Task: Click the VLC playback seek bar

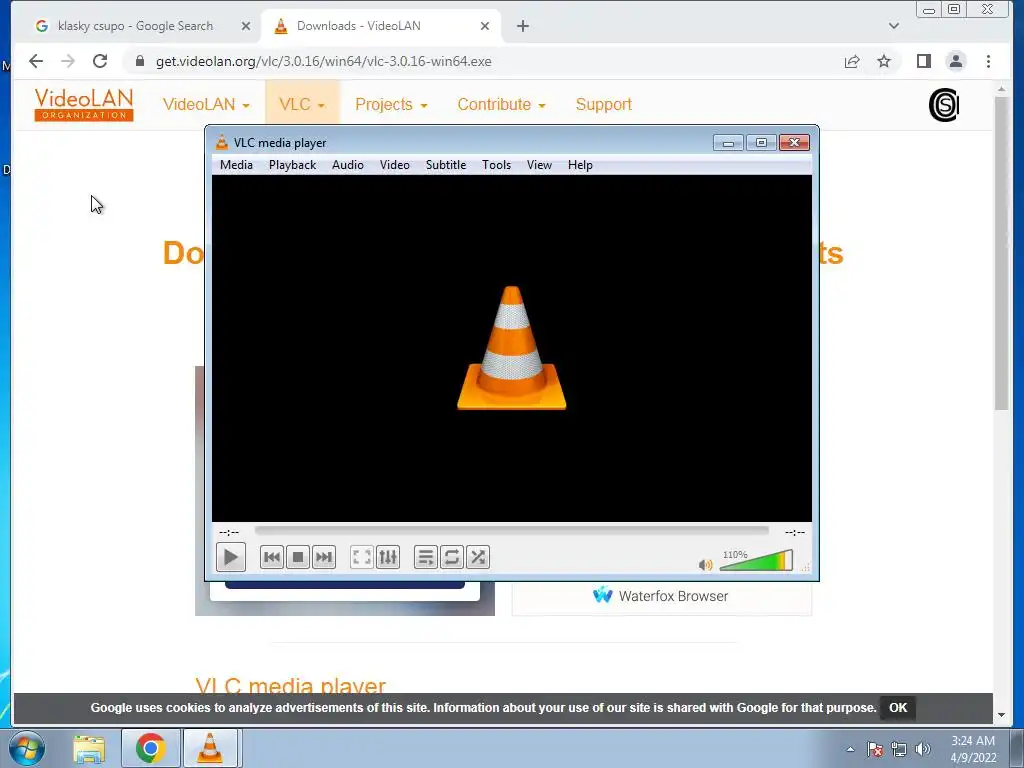Action: [511, 531]
